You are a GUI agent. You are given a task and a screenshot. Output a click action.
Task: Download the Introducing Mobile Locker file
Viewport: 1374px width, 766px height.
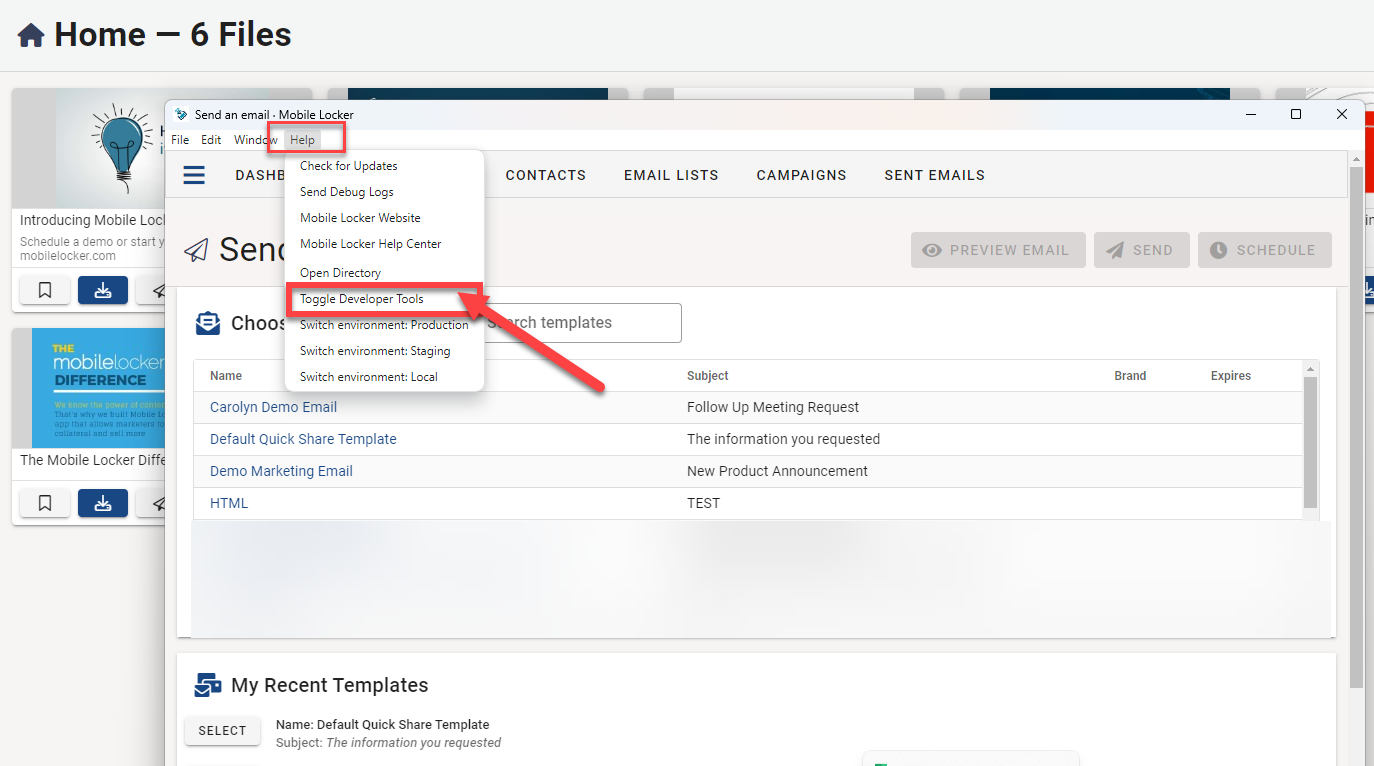tap(103, 290)
